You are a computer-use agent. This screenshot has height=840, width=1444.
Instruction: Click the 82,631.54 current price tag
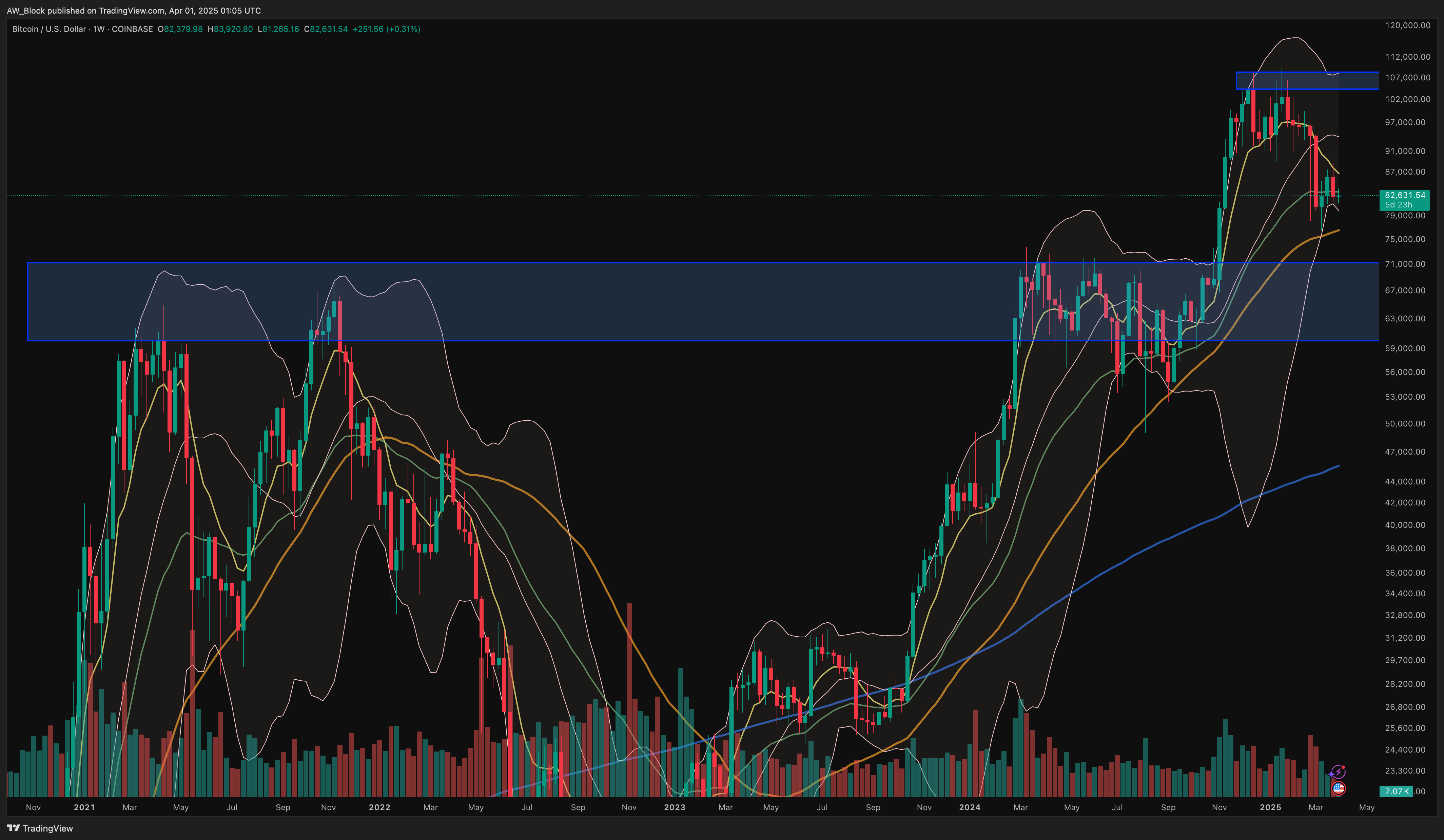(1404, 195)
